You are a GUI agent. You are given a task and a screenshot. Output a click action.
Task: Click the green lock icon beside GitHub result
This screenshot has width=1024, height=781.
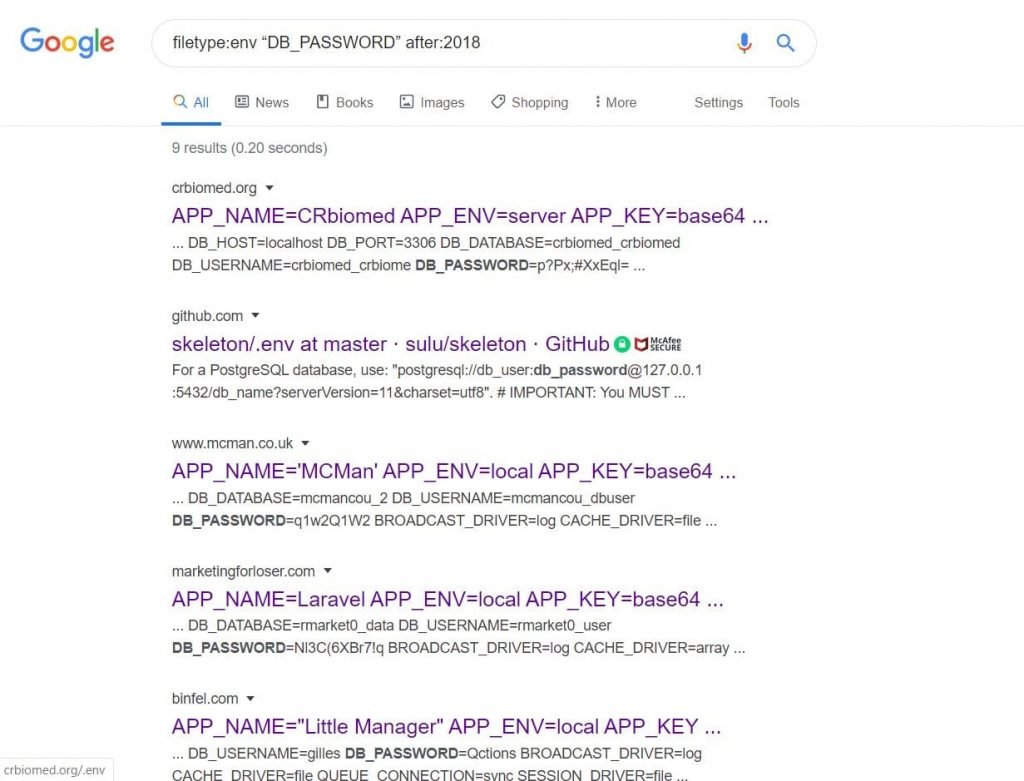[x=622, y=344]
